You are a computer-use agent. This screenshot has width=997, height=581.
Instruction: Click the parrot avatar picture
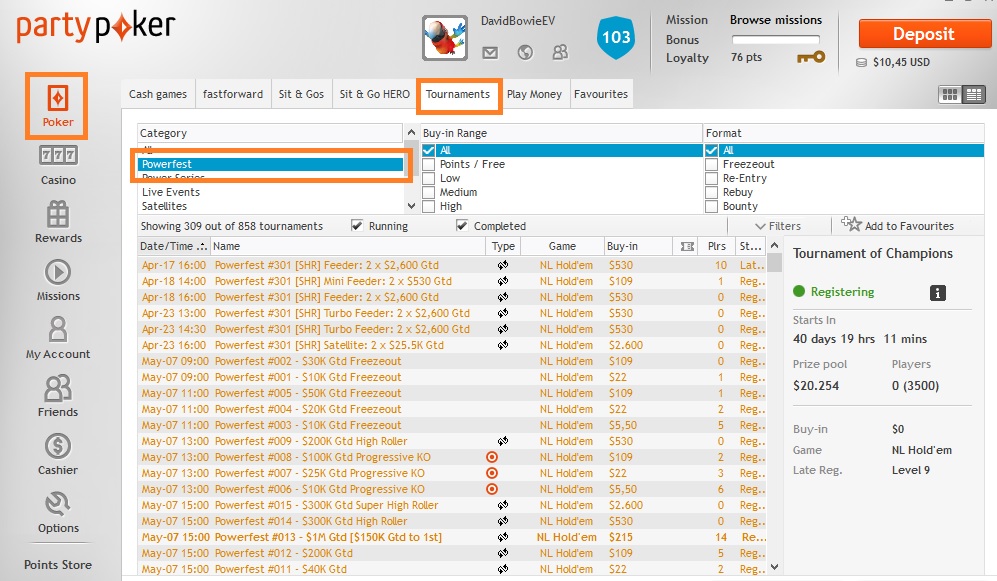(x=445, y=38)
